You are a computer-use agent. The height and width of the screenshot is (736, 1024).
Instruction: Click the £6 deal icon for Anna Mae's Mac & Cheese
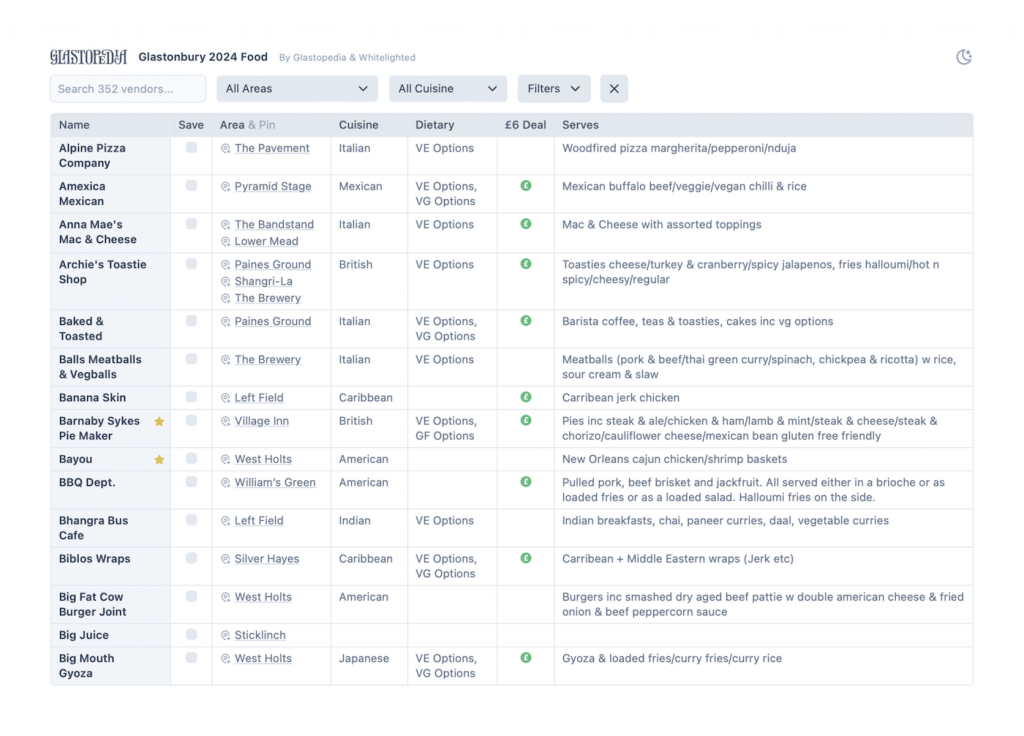click(526, 224)
